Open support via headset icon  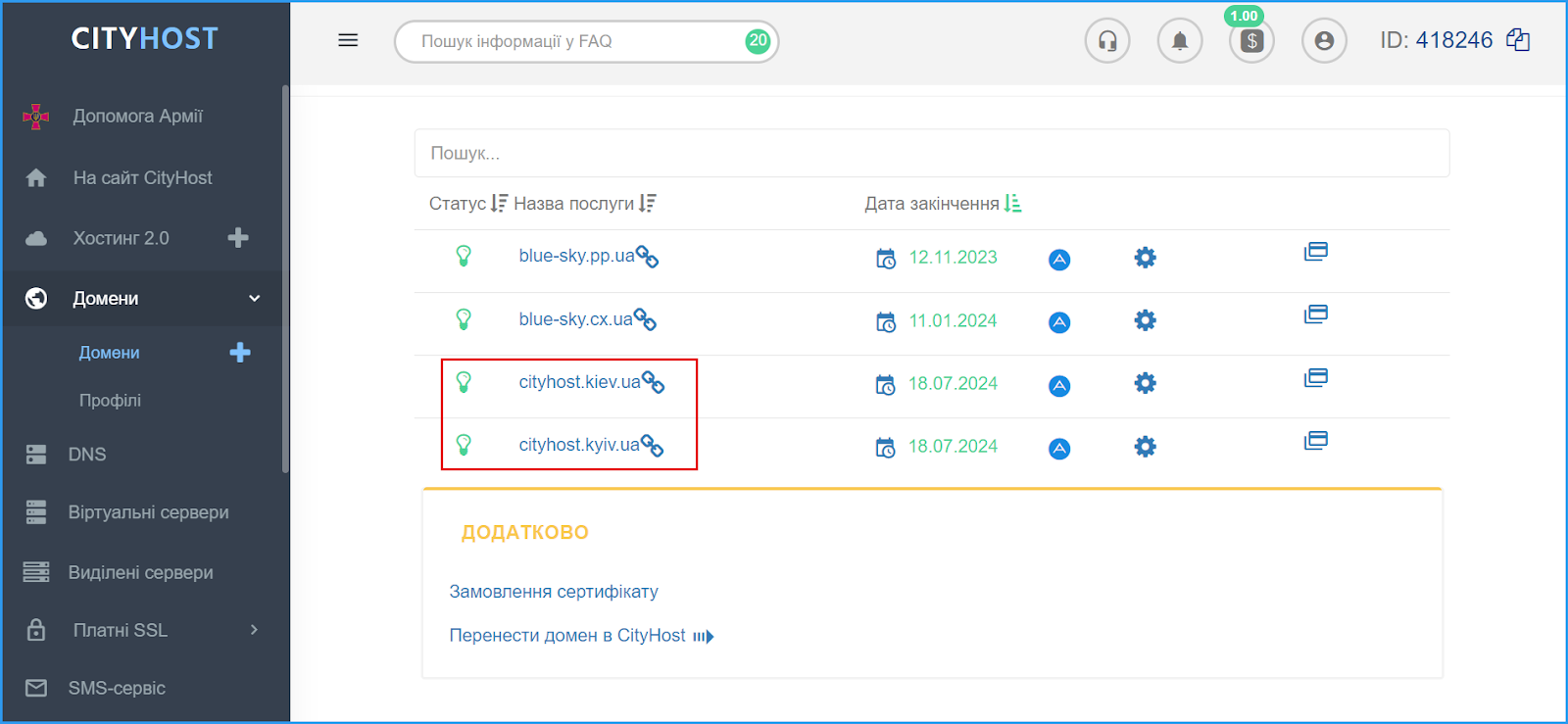(x=1107, y=41)
